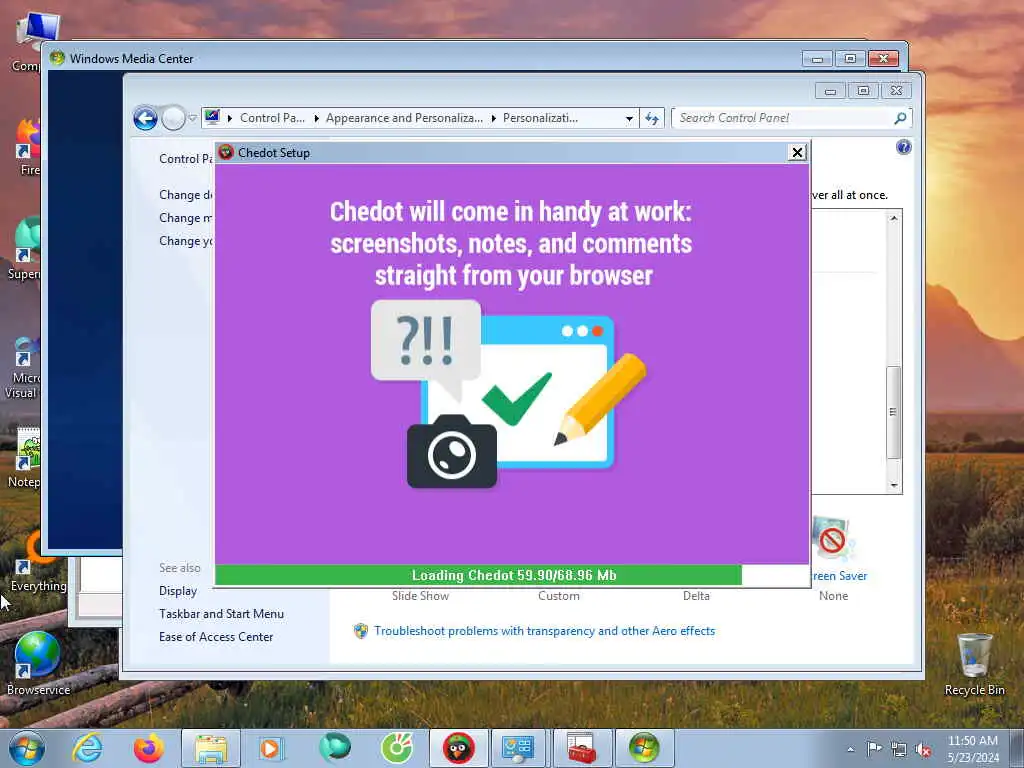Open the Recycle Bin desktop icon
Viewport: 1024px width, 768px height.
[x=974, y=665]
